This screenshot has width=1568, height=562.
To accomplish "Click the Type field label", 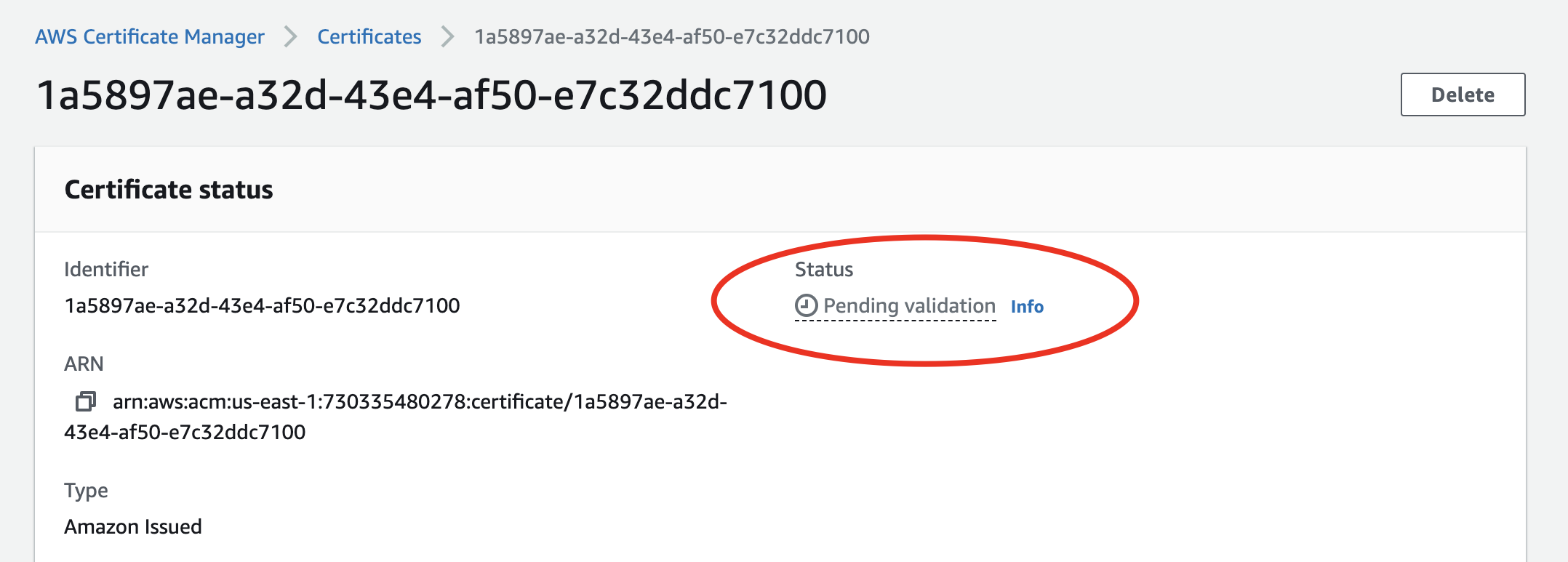I will (x=86, y=491).
